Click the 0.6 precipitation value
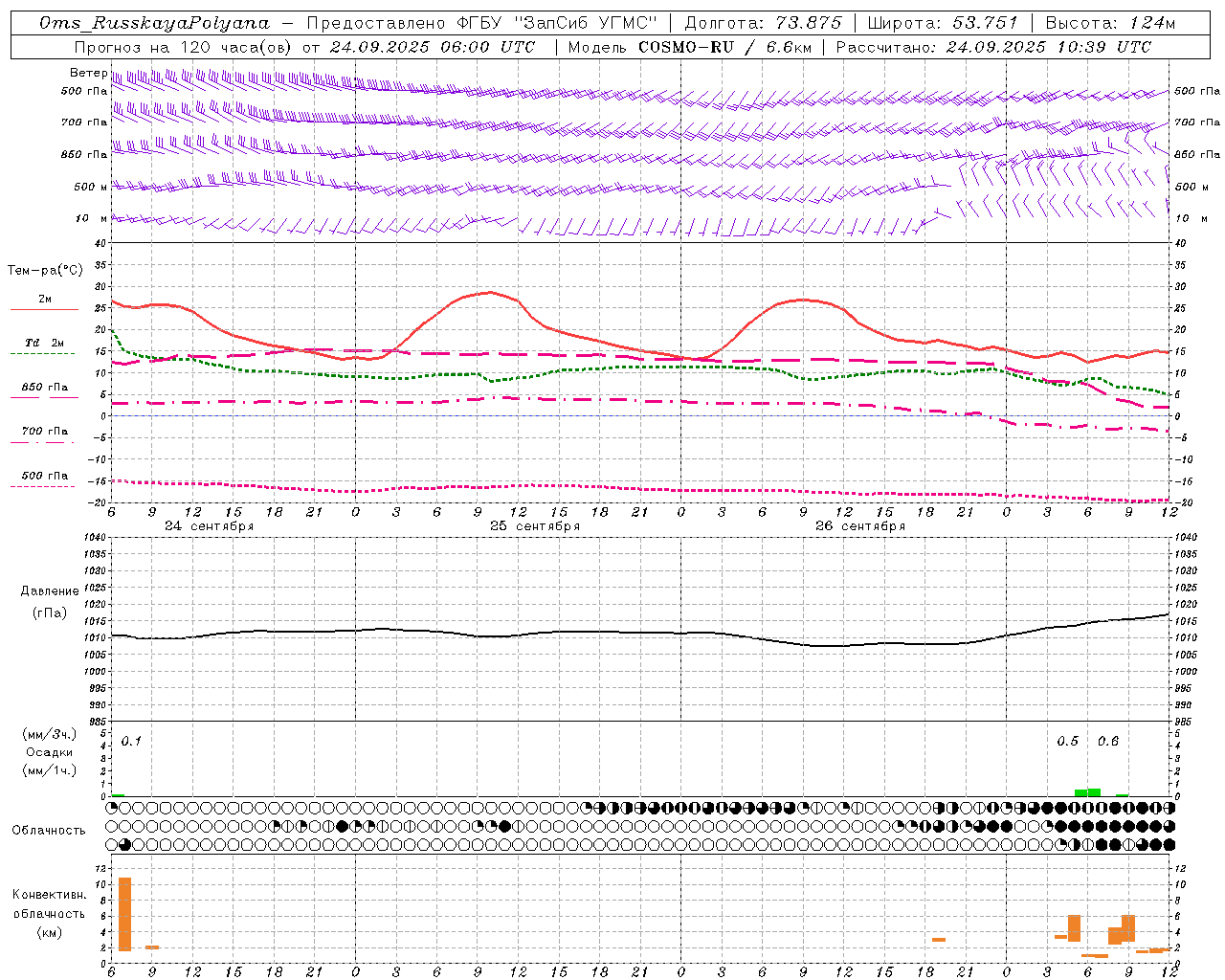Viewport: 1225px width, 980px height. pos(1108,741)
